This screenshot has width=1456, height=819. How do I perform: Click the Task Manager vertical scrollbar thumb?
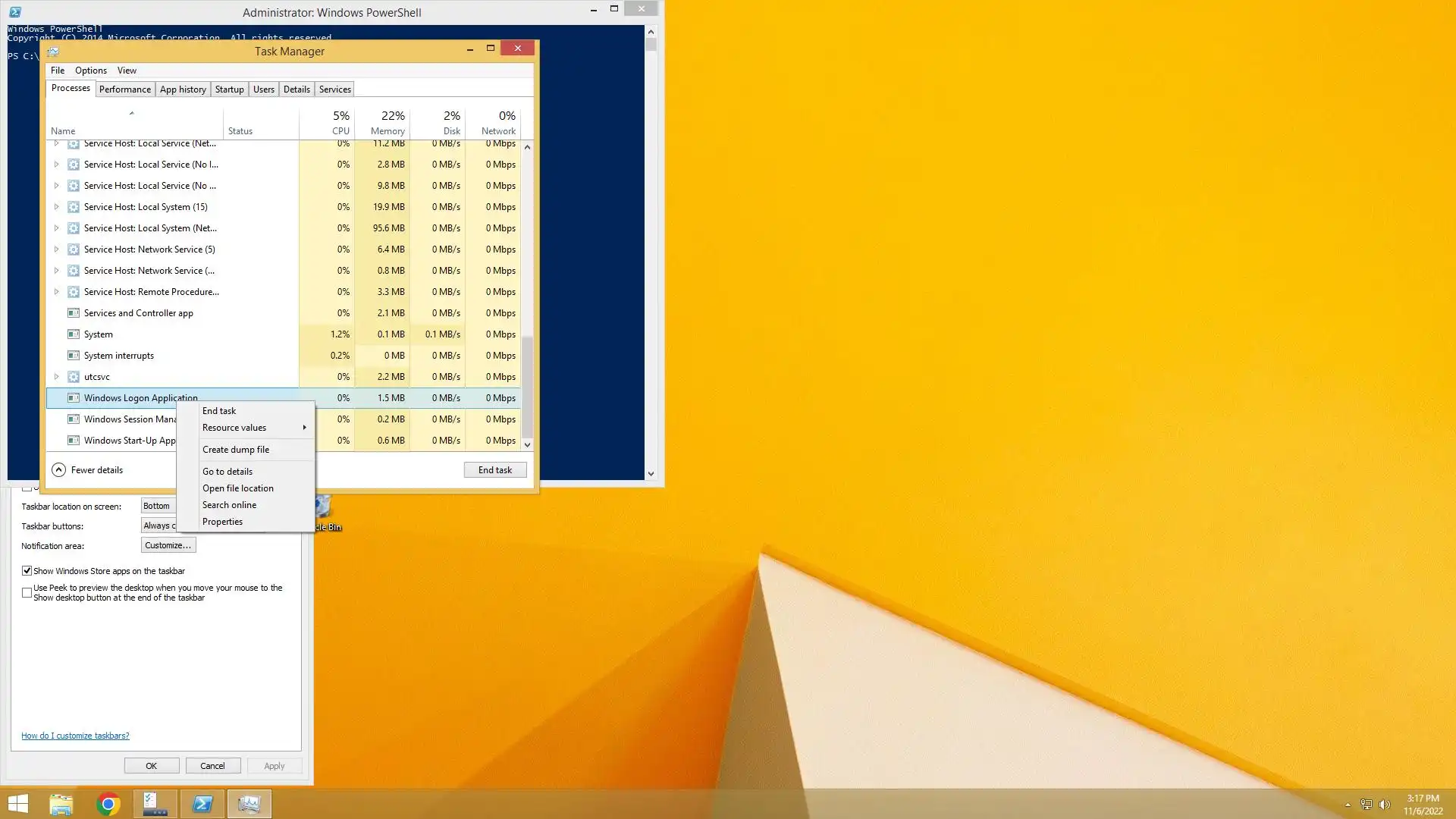click(x=527, y=387)
